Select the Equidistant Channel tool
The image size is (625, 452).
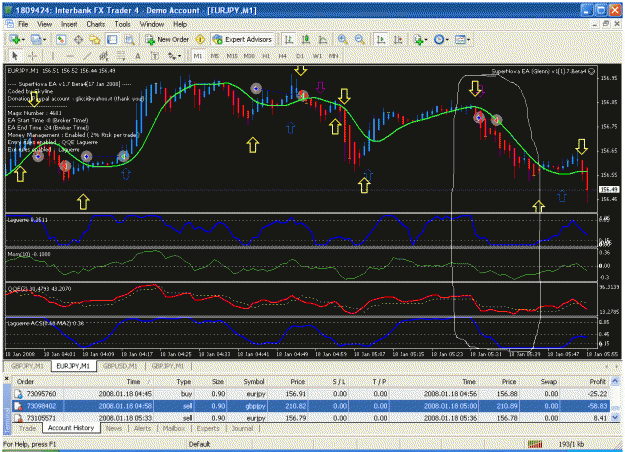(104, 56)
